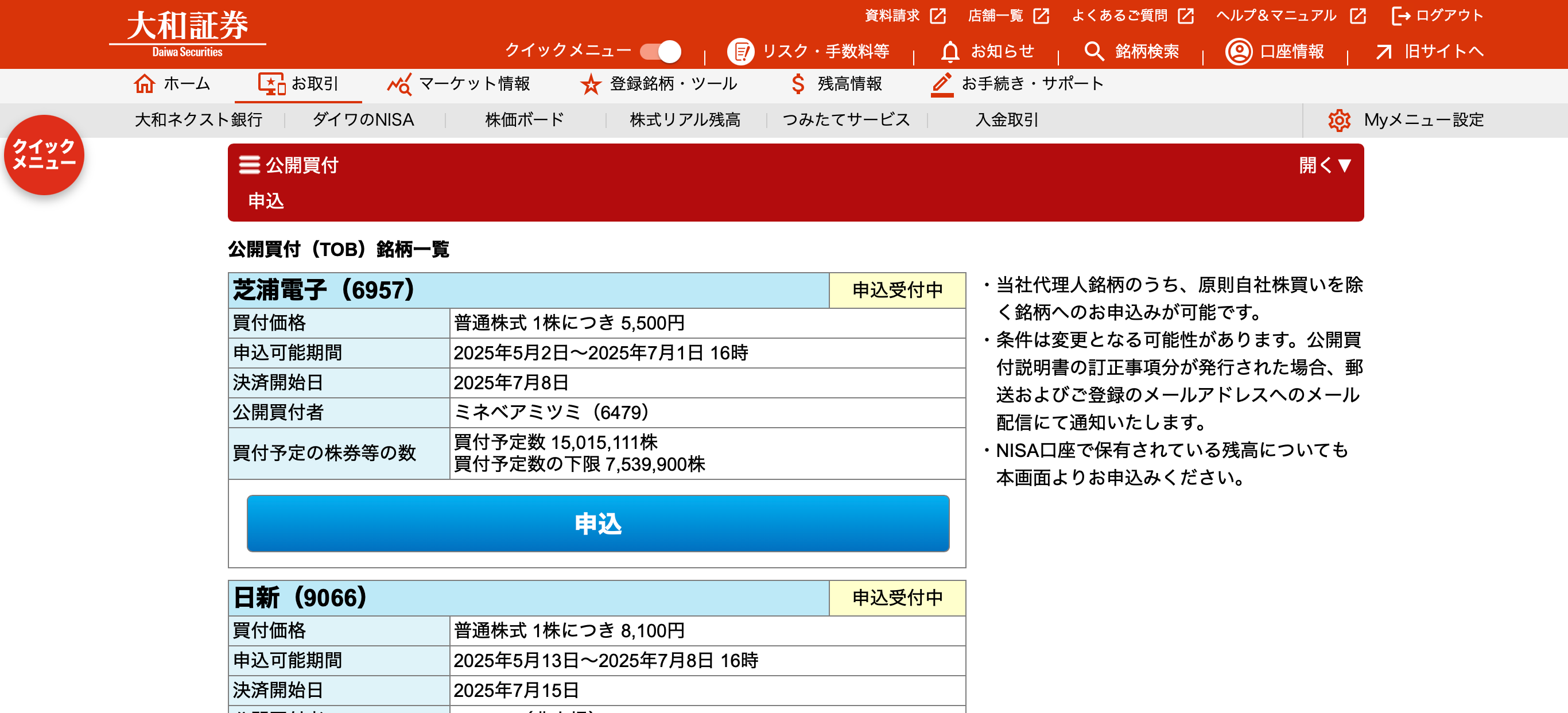
Task: Click external-link icon beside 資料請求
Action: pyautogui.click(x=938, y=16)
